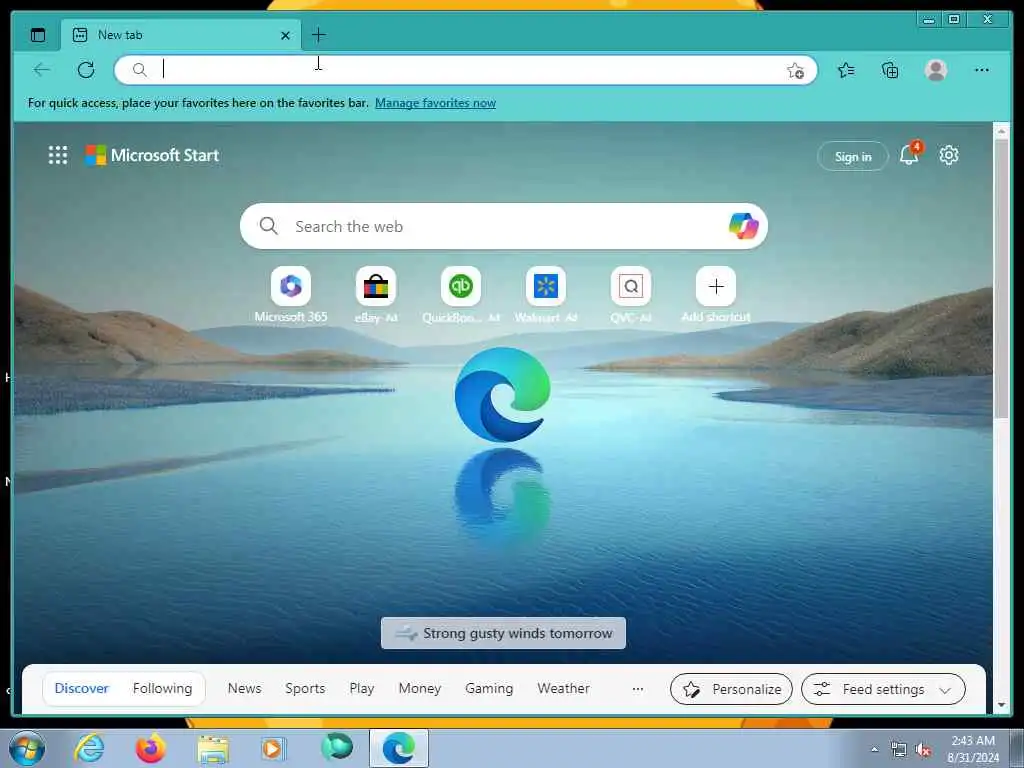Open the Weather feed category
The height and width of the screenshot is (768, 1024).
(564, 688)
